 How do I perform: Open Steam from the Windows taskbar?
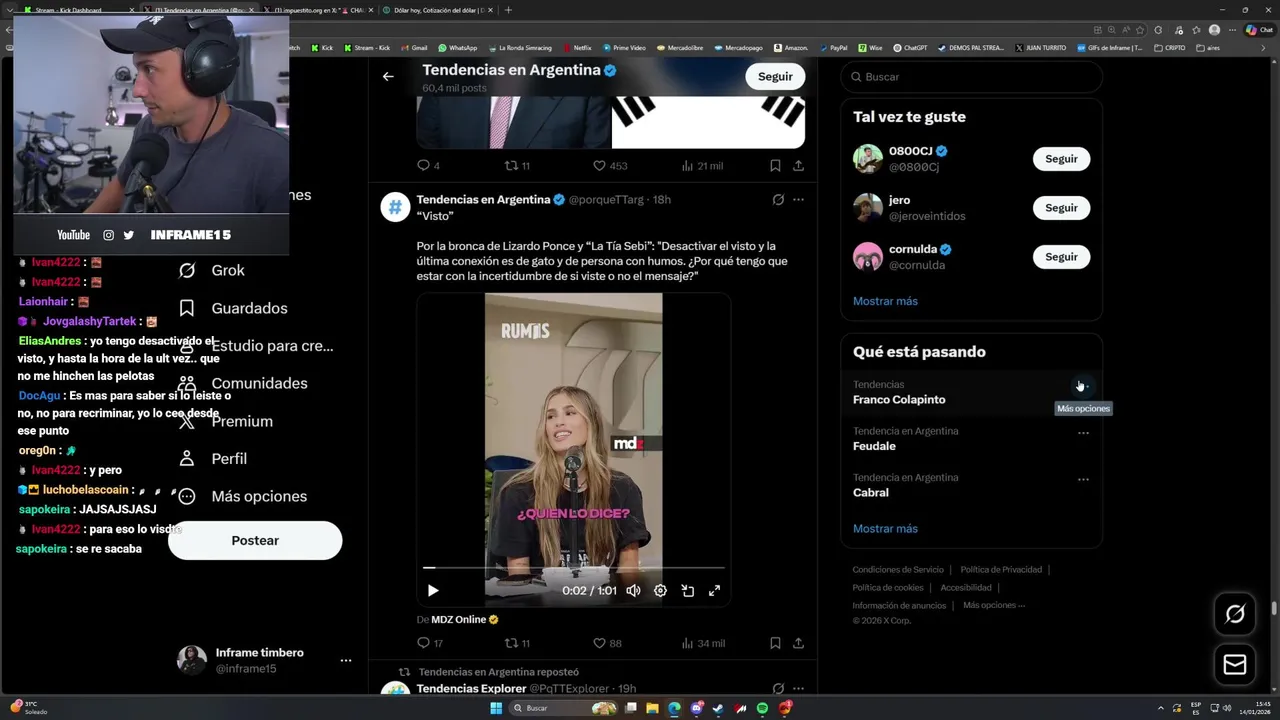pyautogui.click(x=718, y=708)
